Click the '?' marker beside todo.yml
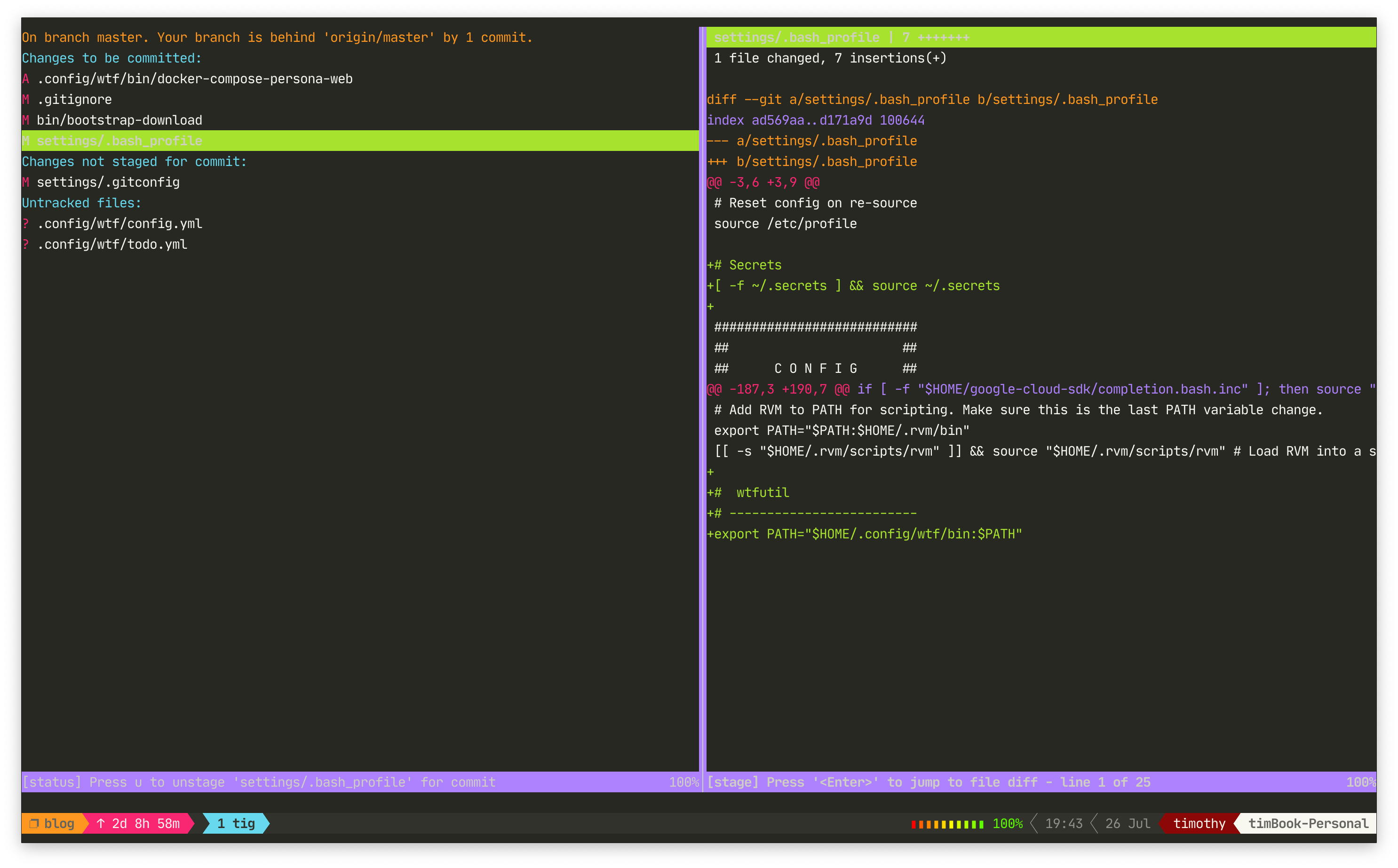 tap(25, 244)
